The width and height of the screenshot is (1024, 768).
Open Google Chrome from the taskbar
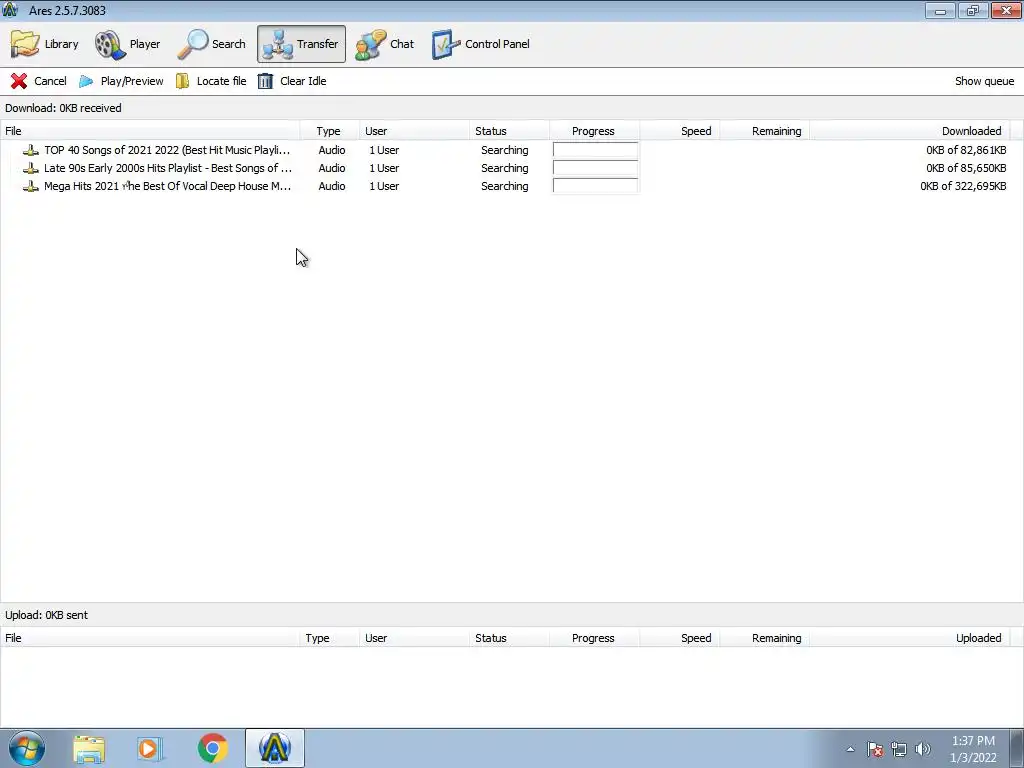point(212,748)
